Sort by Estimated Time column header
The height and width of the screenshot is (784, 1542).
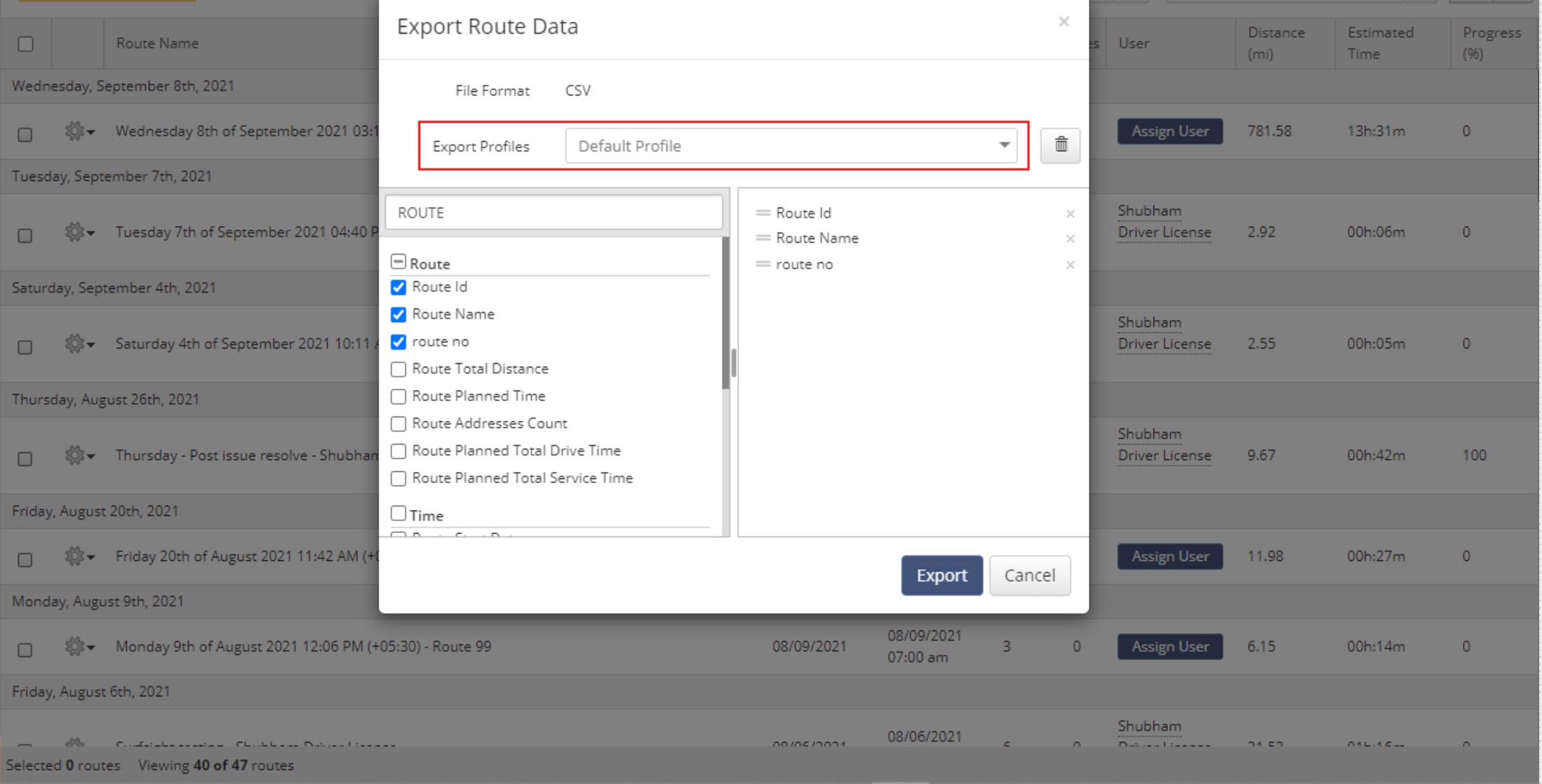coord(1380,43)
